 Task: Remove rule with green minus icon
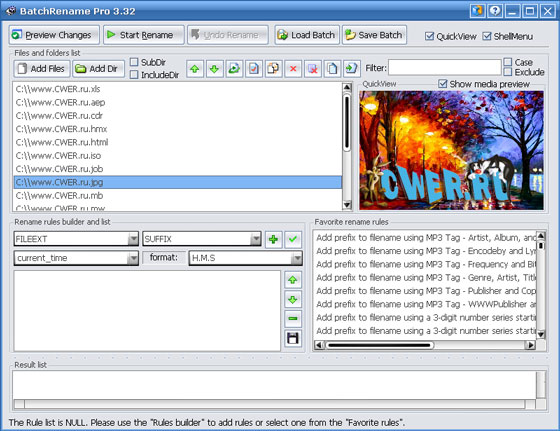point(293,319)
